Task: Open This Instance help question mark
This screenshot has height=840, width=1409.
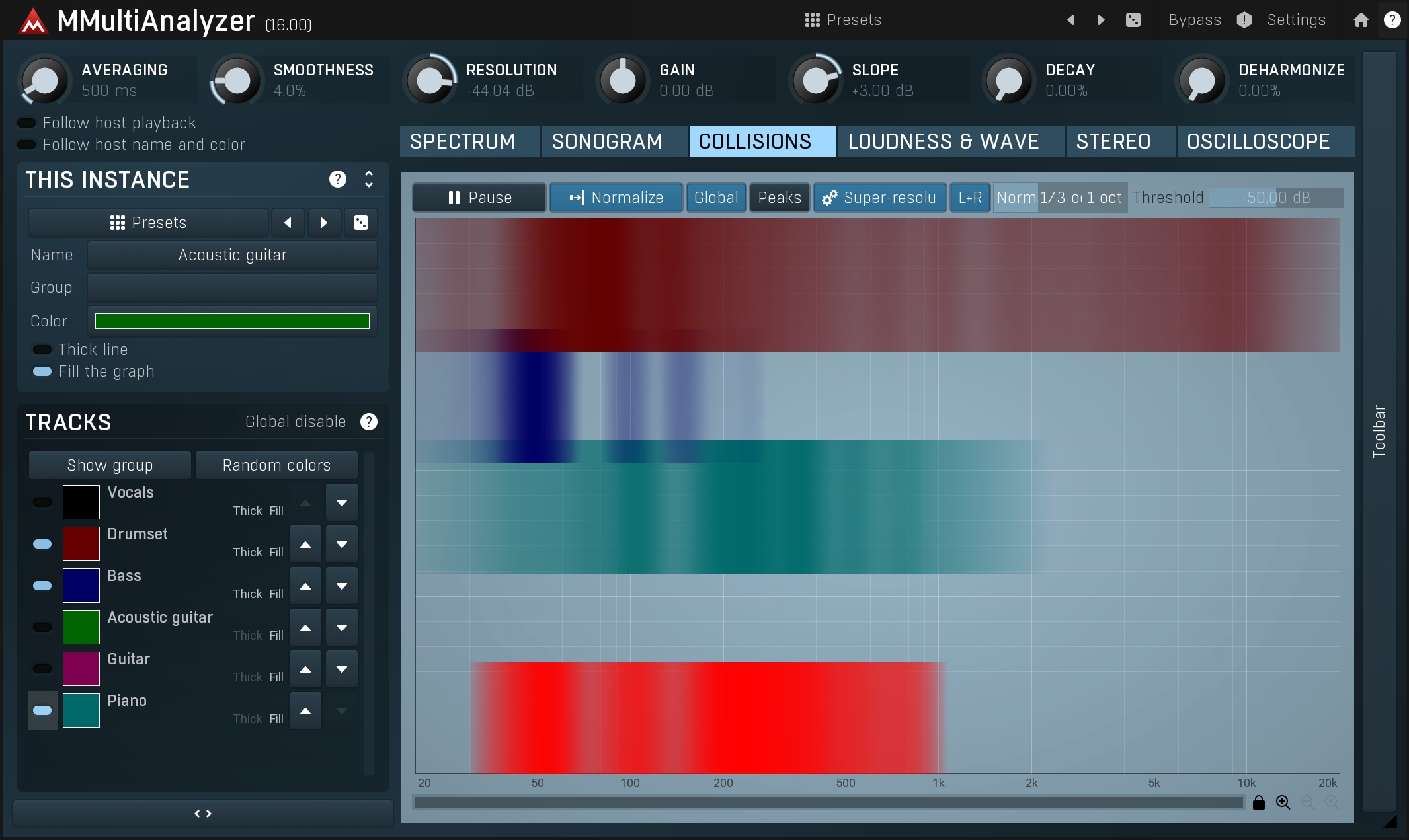Action: pyautogui.click(x=338, y=179)
